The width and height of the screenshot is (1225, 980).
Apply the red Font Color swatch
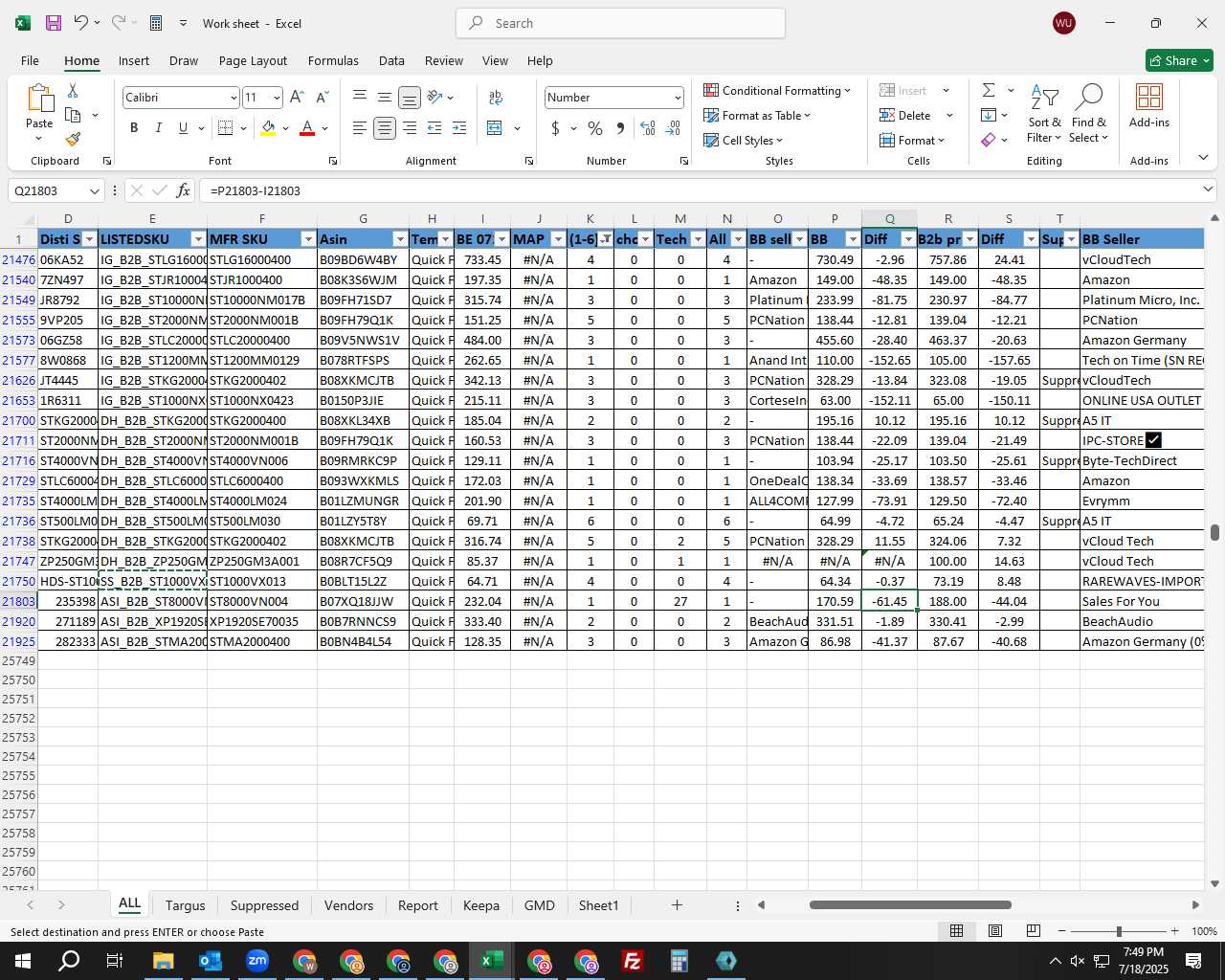pos(307,128)
